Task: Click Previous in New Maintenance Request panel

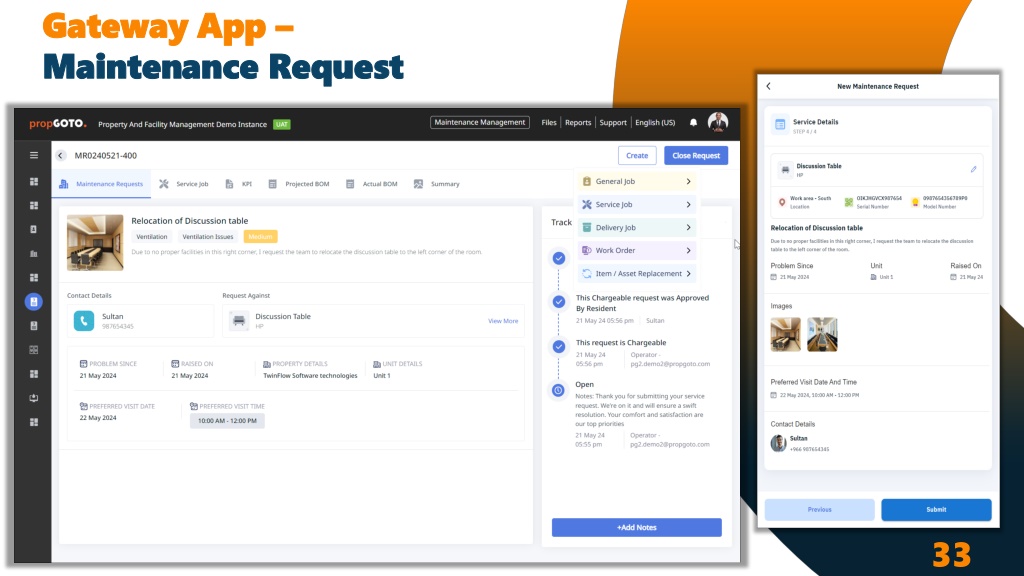Action: pos(820,509)
